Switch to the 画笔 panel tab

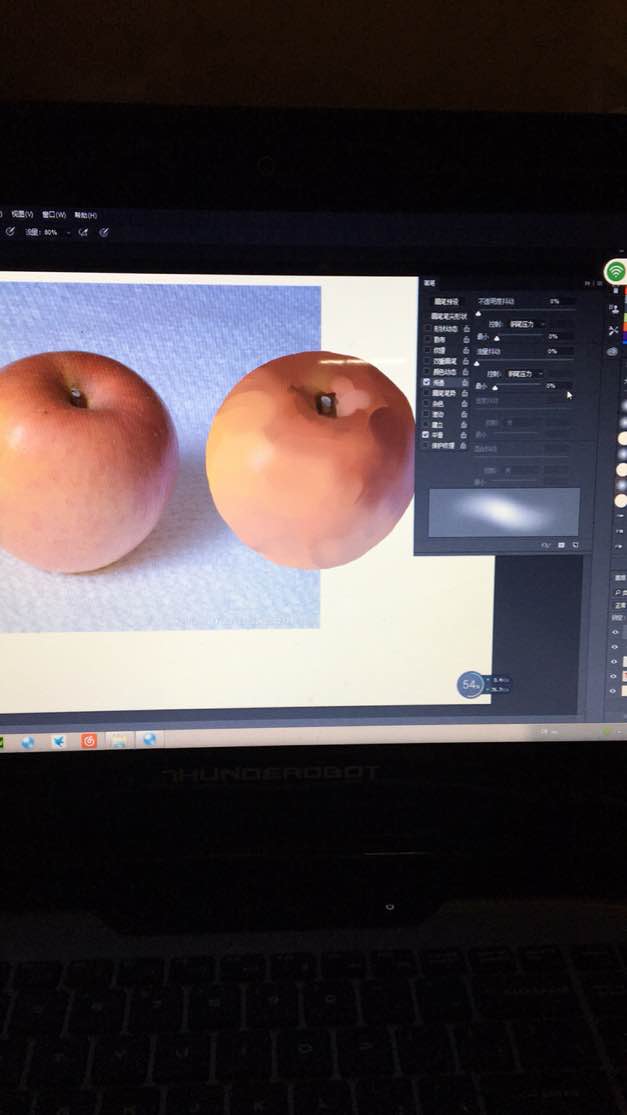pos(429,283)
